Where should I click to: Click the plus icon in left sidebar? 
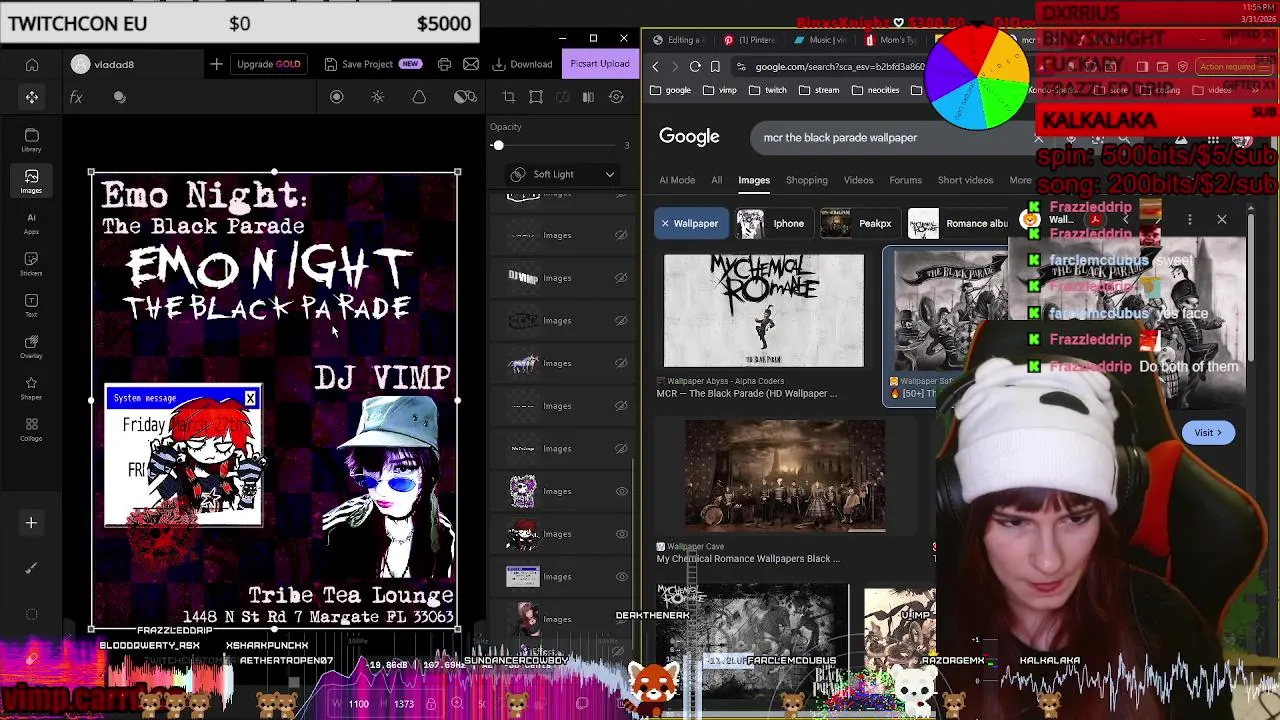pos(31,523)
